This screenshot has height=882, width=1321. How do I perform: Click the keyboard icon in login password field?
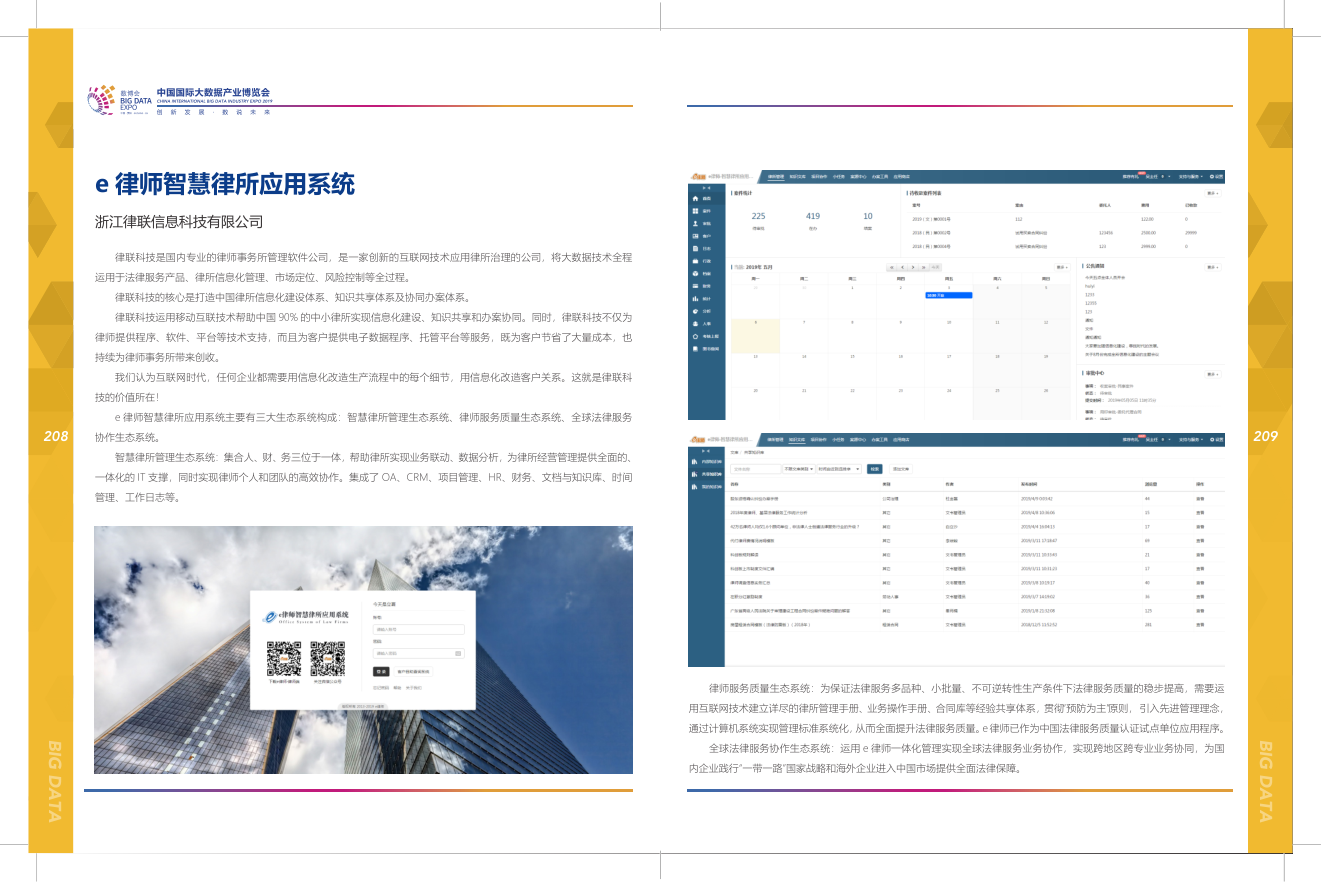coord(458,653)
